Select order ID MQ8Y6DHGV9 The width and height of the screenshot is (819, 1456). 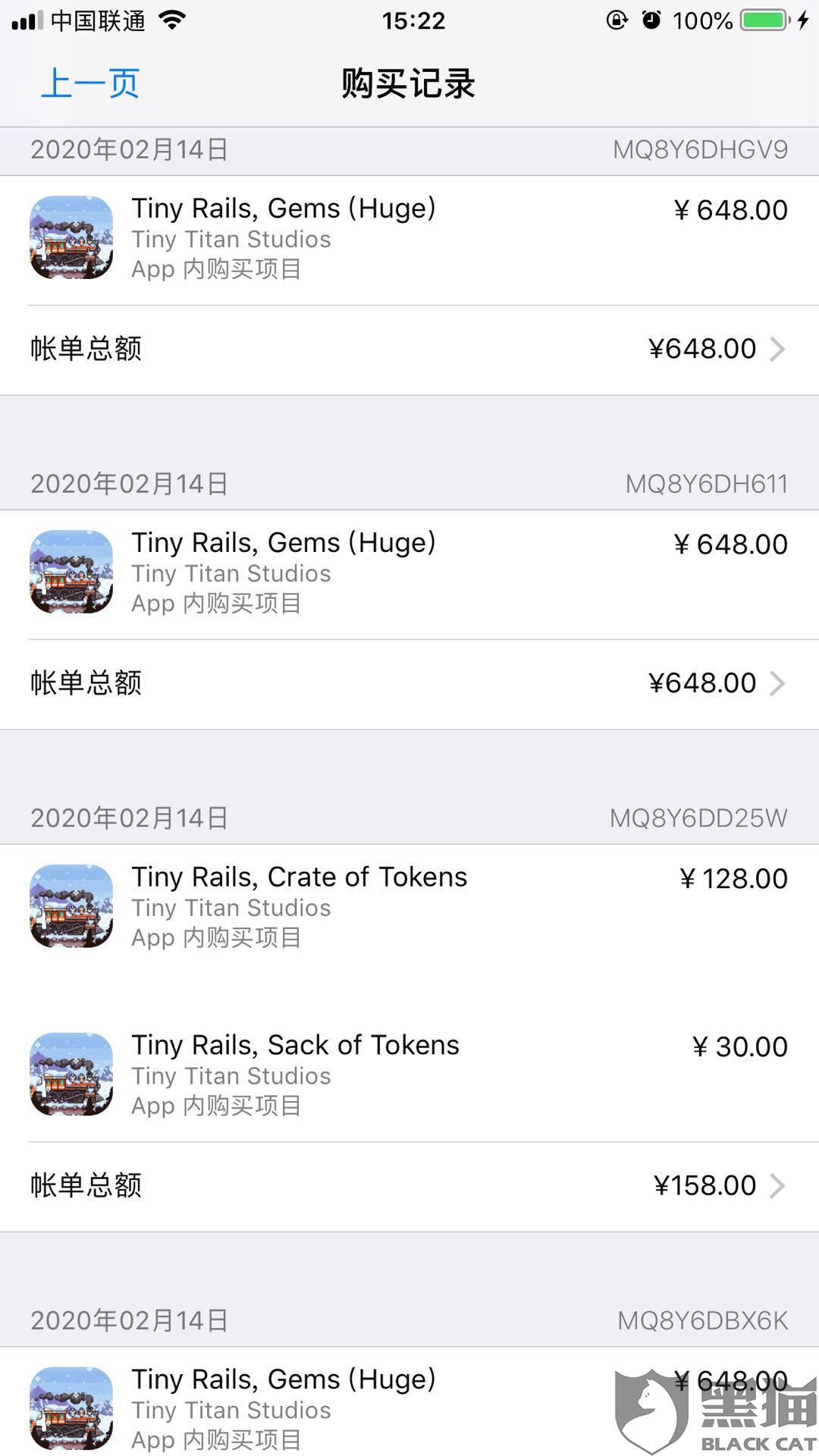700,150
